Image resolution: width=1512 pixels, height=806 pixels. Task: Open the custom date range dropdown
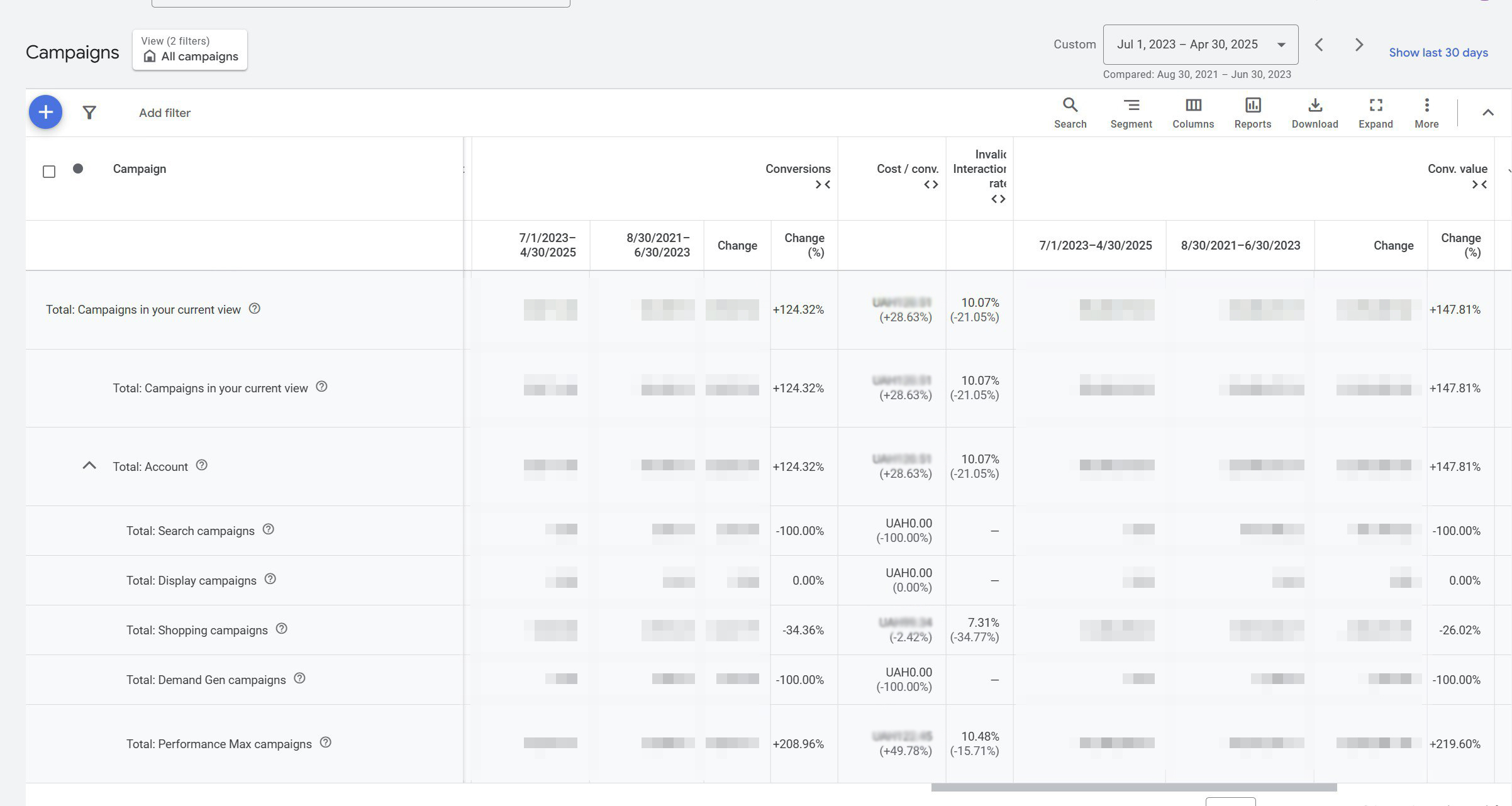[x=1200, y=45]
